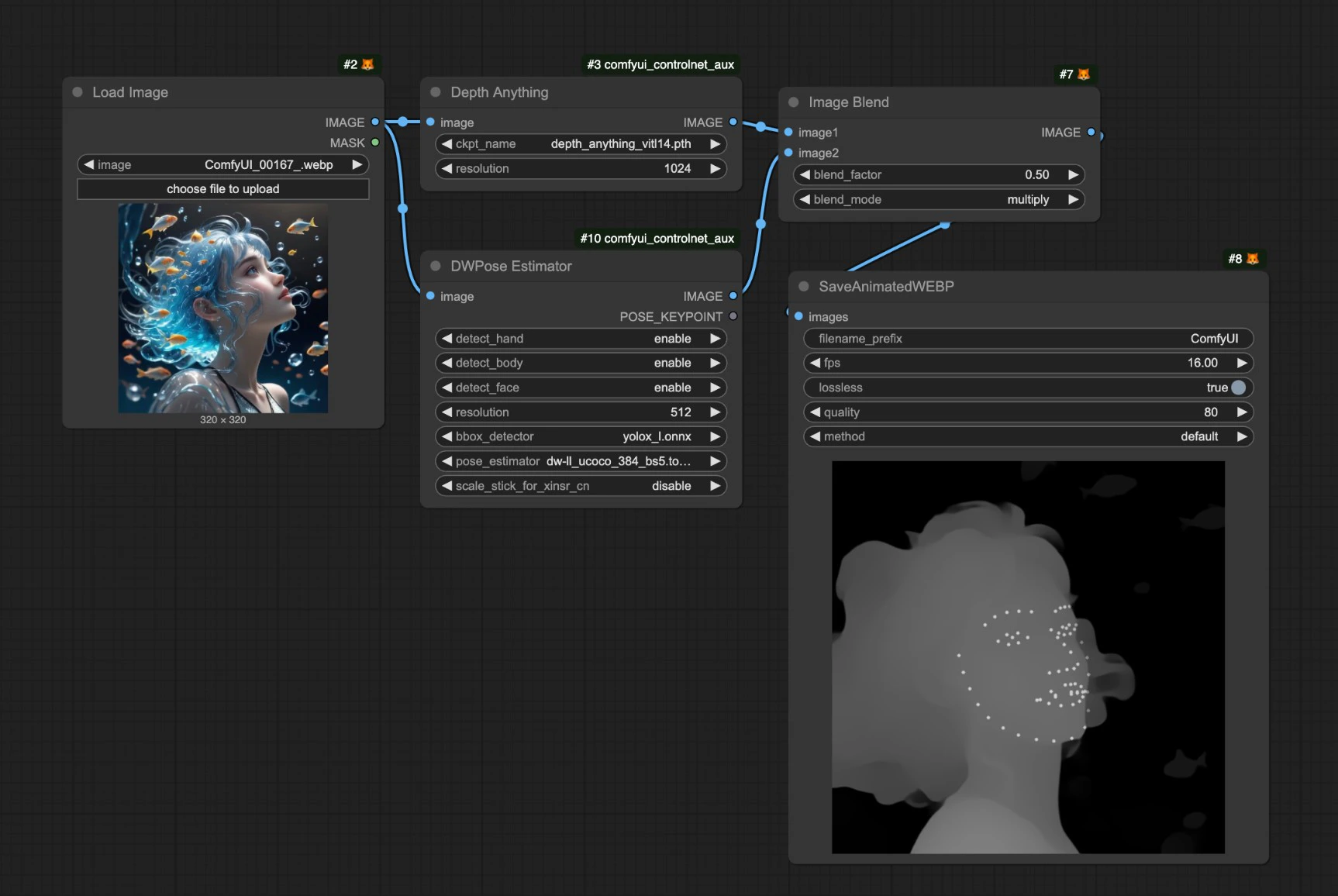This screenshot has width=1338, height=896.
Task: Click the IMAGE output socket on Load Image
Action: tap(375, 122)
